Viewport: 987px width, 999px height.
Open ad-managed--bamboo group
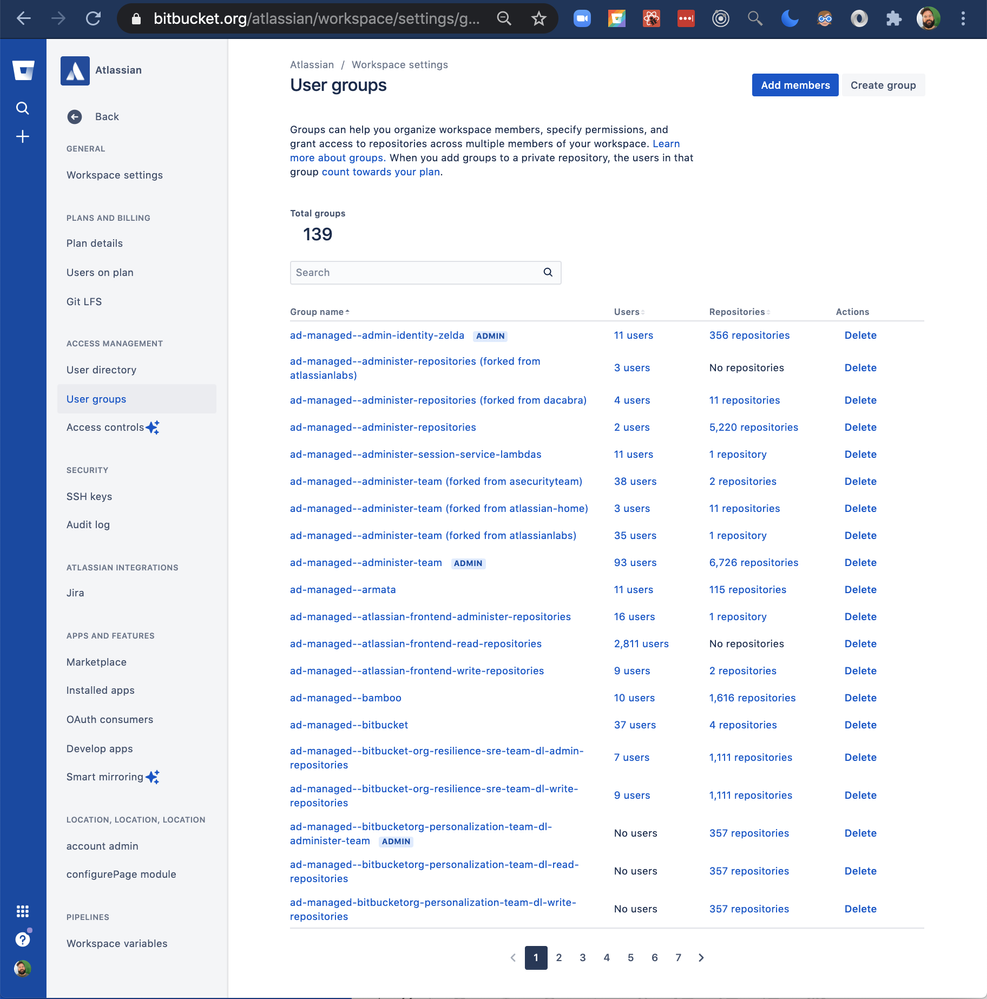coord(345,698)
